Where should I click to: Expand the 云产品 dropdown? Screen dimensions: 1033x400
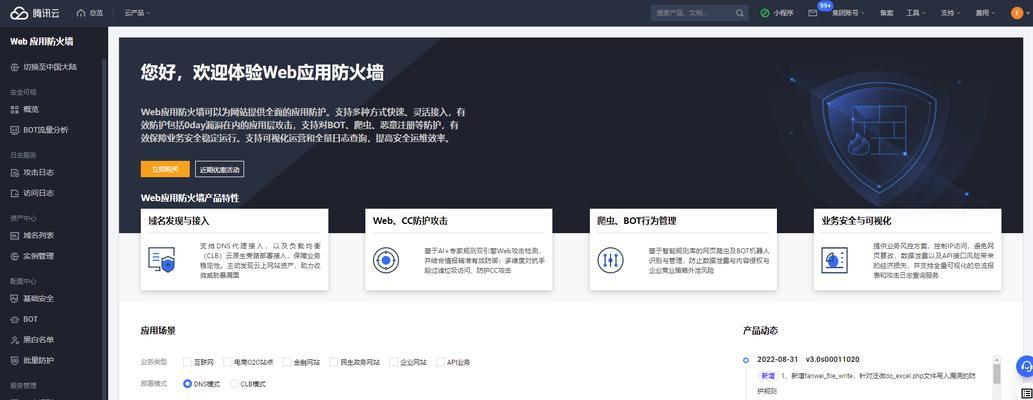tap(137, 13)
